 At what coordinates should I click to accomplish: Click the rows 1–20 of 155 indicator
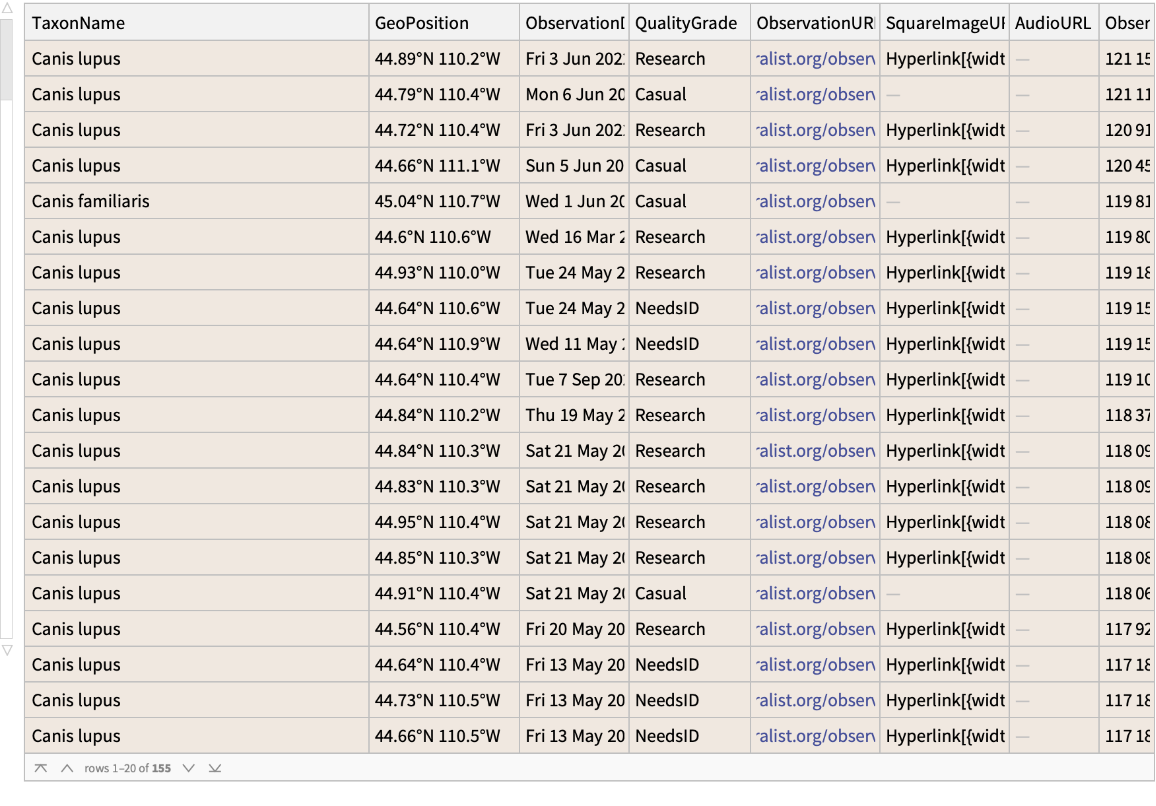click(127, 768)
